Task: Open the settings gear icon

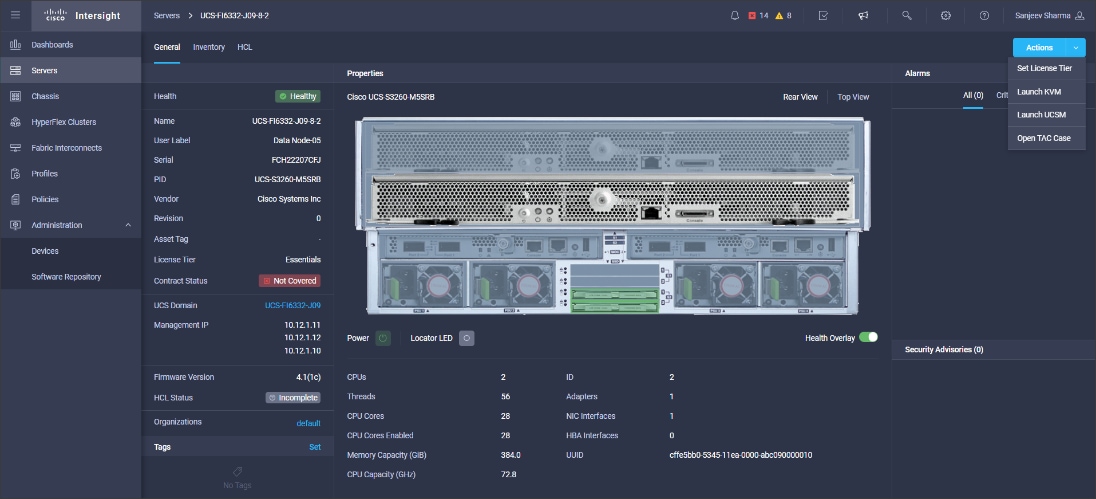Action: click(946, 15)
